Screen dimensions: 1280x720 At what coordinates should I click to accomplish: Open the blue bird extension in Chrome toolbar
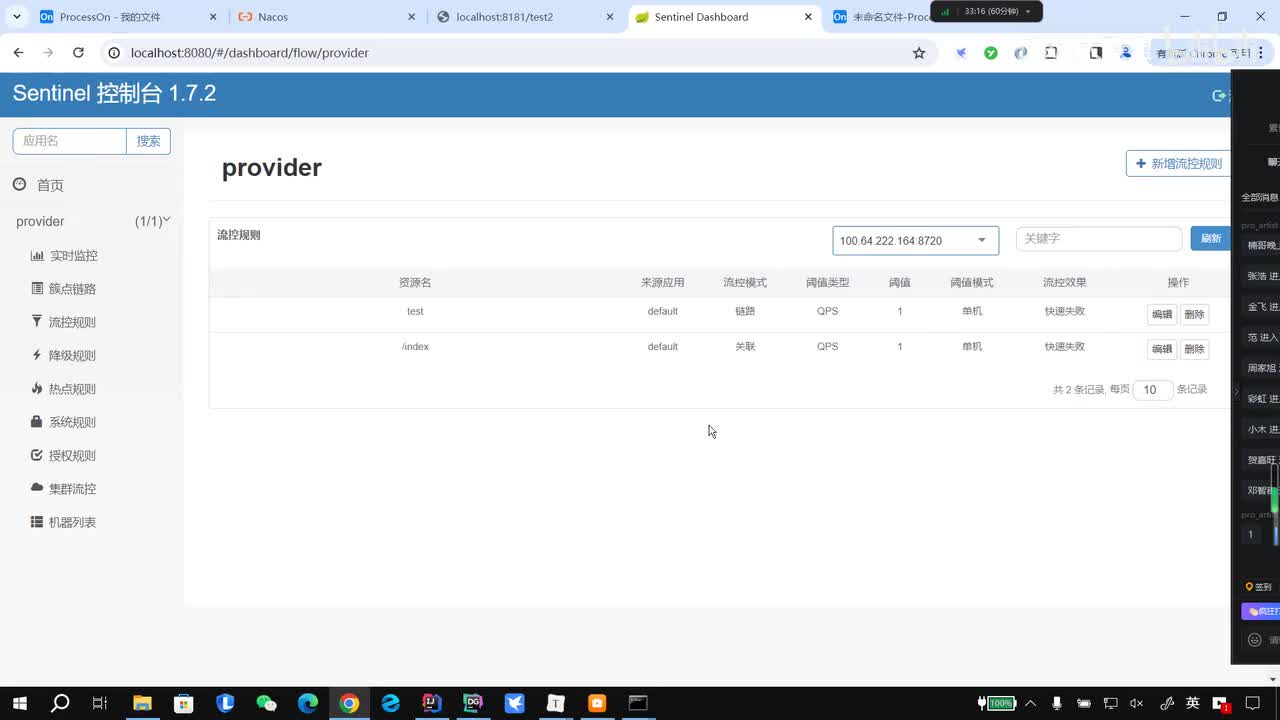tap(961, 53)
